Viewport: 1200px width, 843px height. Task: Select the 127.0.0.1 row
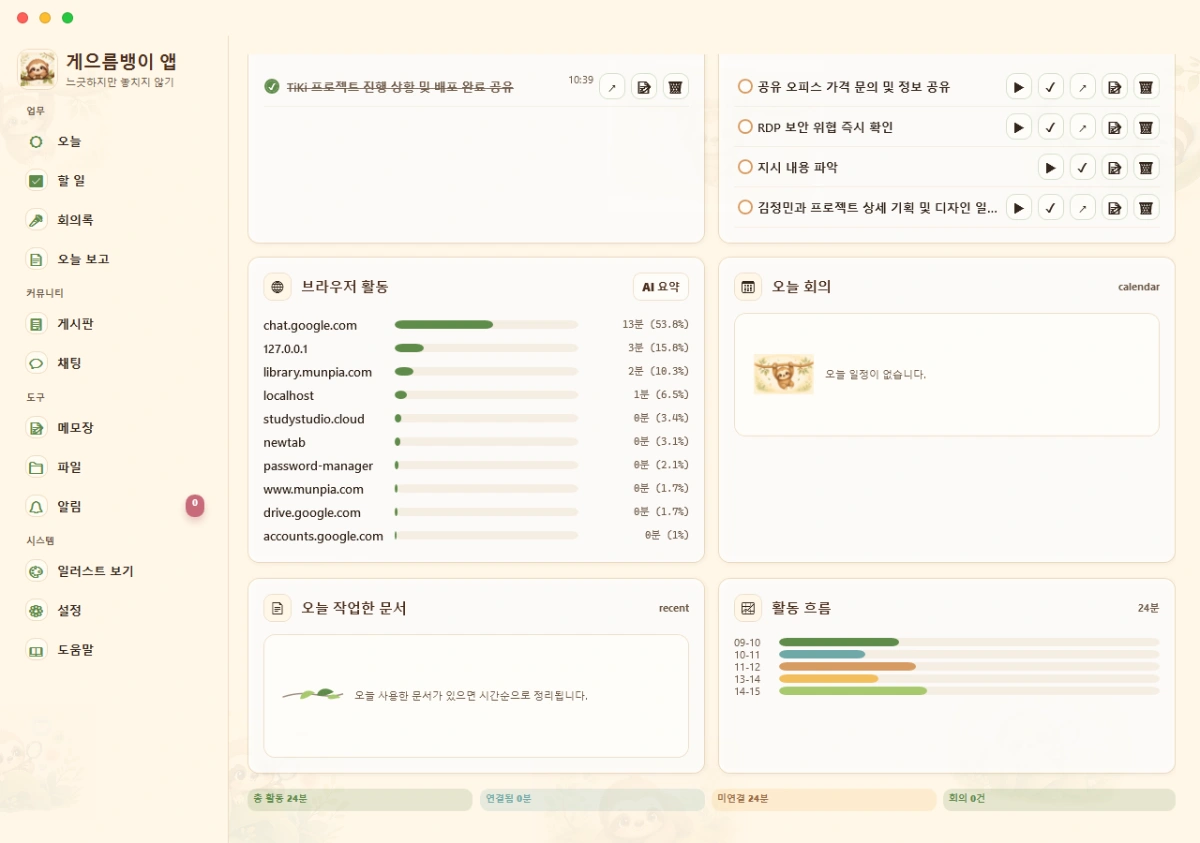click(476, 348)
